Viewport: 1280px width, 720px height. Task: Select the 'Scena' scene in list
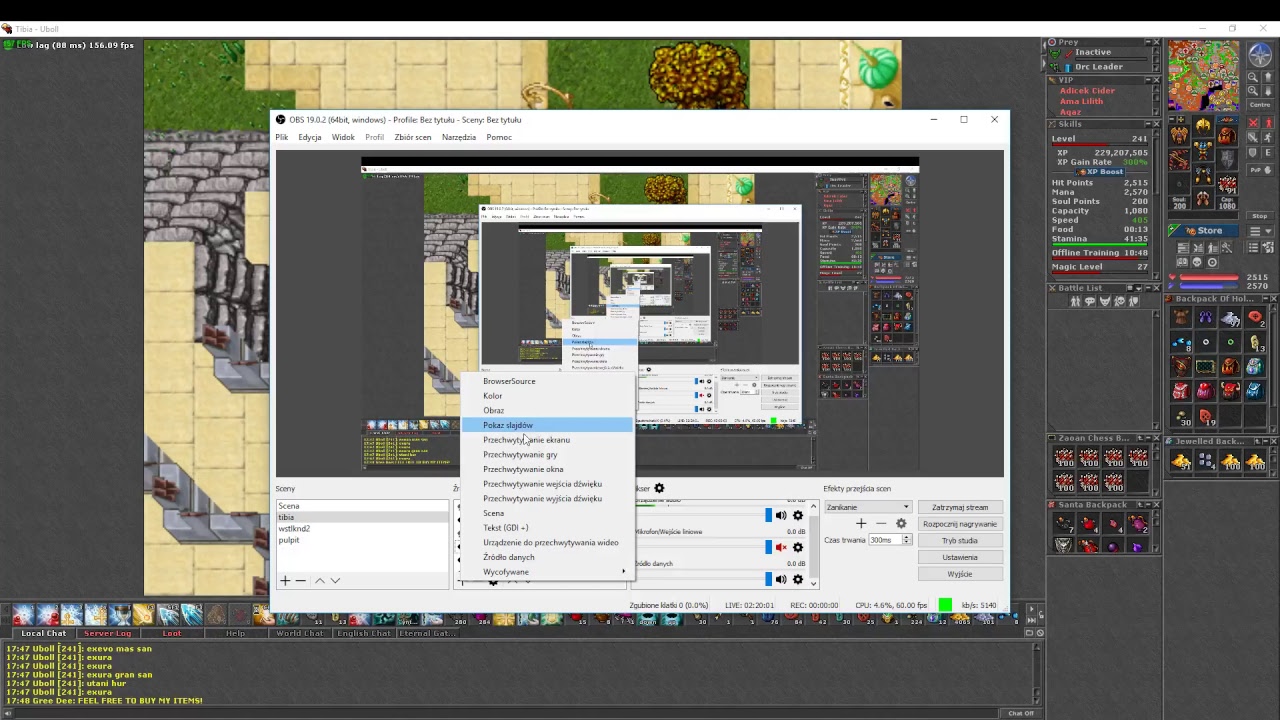362,506
